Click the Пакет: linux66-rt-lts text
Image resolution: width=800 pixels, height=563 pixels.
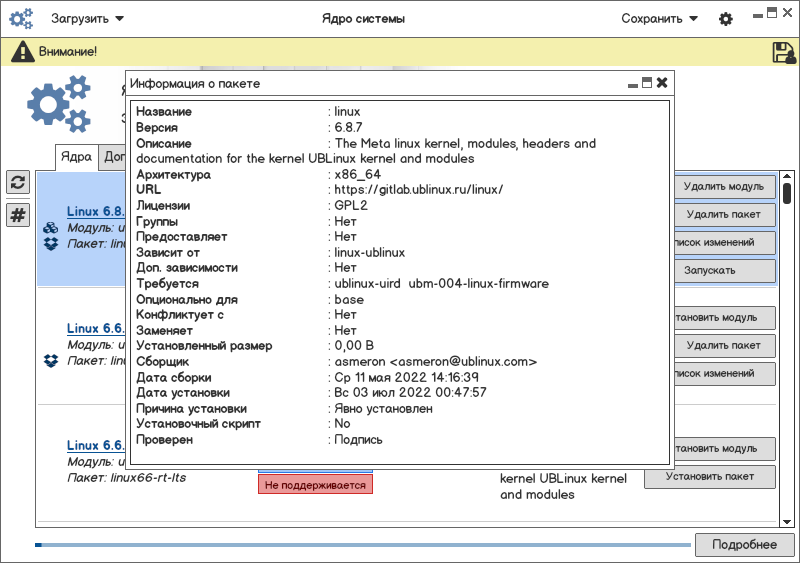coord(127,478)
